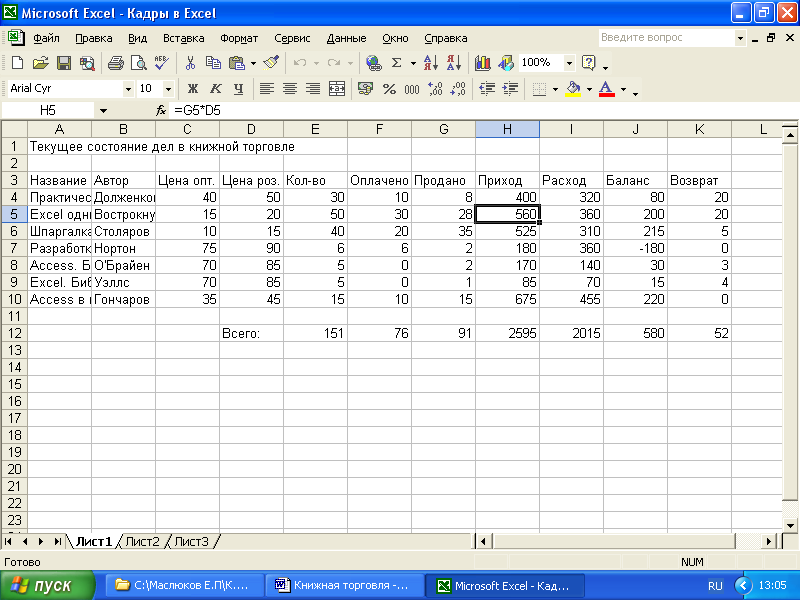
Task: Copy the selection using Copy icon
Action: (x=213, y=63)
